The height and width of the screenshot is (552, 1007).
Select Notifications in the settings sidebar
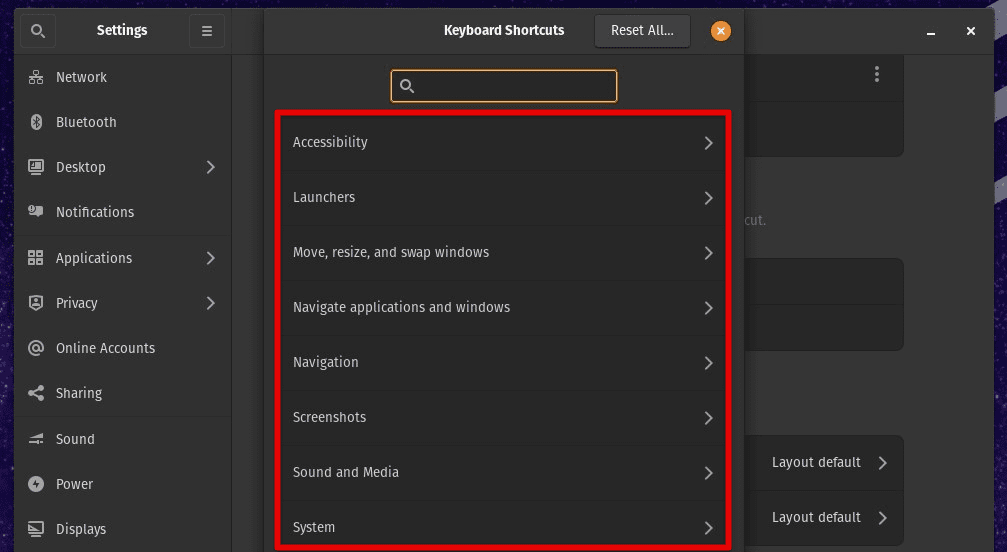[122, 212]
